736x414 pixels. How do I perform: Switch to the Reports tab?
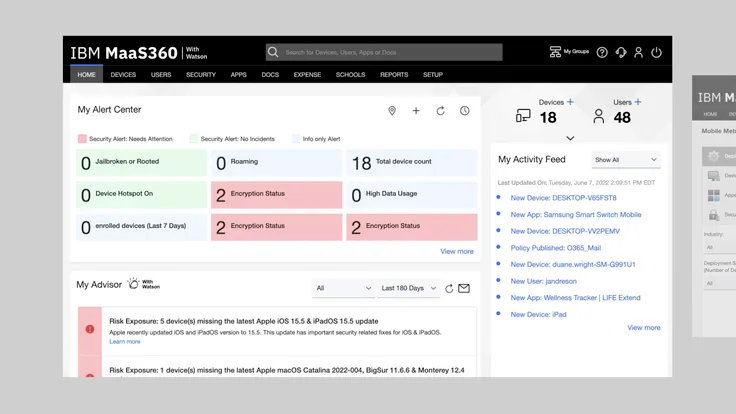[394, 75]
